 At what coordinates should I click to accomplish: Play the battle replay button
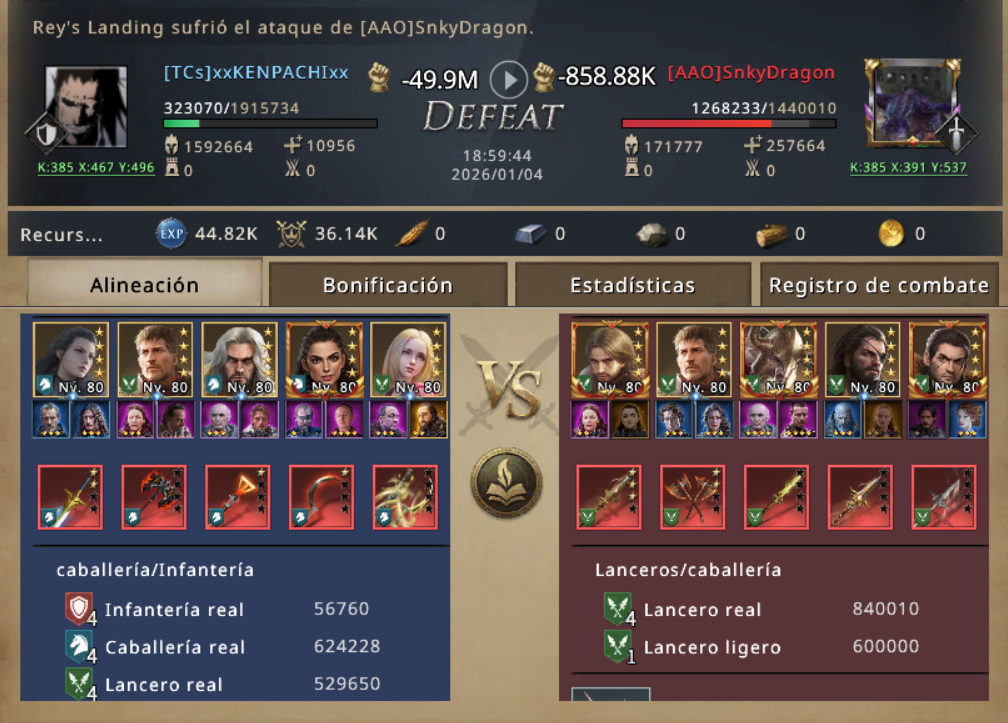(x=508, y=80)
